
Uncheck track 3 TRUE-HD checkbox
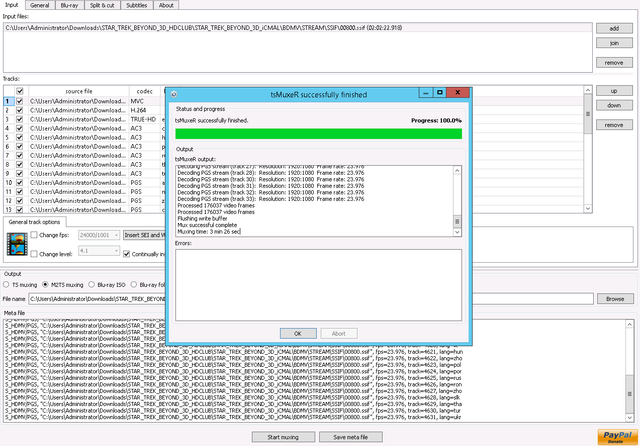click(20, 119)
